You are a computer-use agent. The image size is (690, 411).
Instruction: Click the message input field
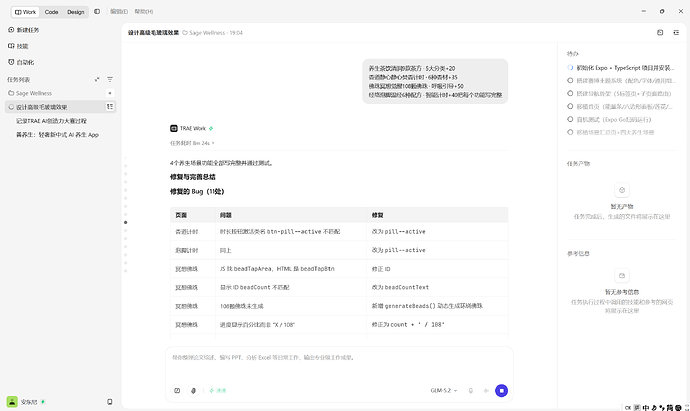(339, 363)
